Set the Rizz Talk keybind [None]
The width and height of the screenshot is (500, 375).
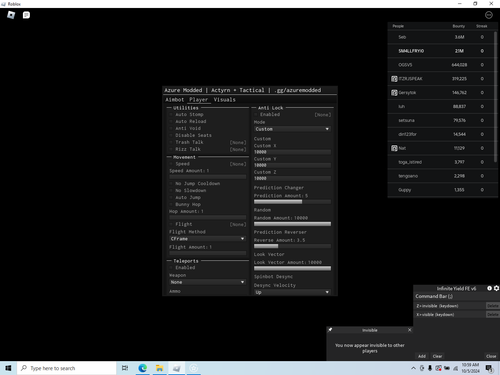click(238, 149)
